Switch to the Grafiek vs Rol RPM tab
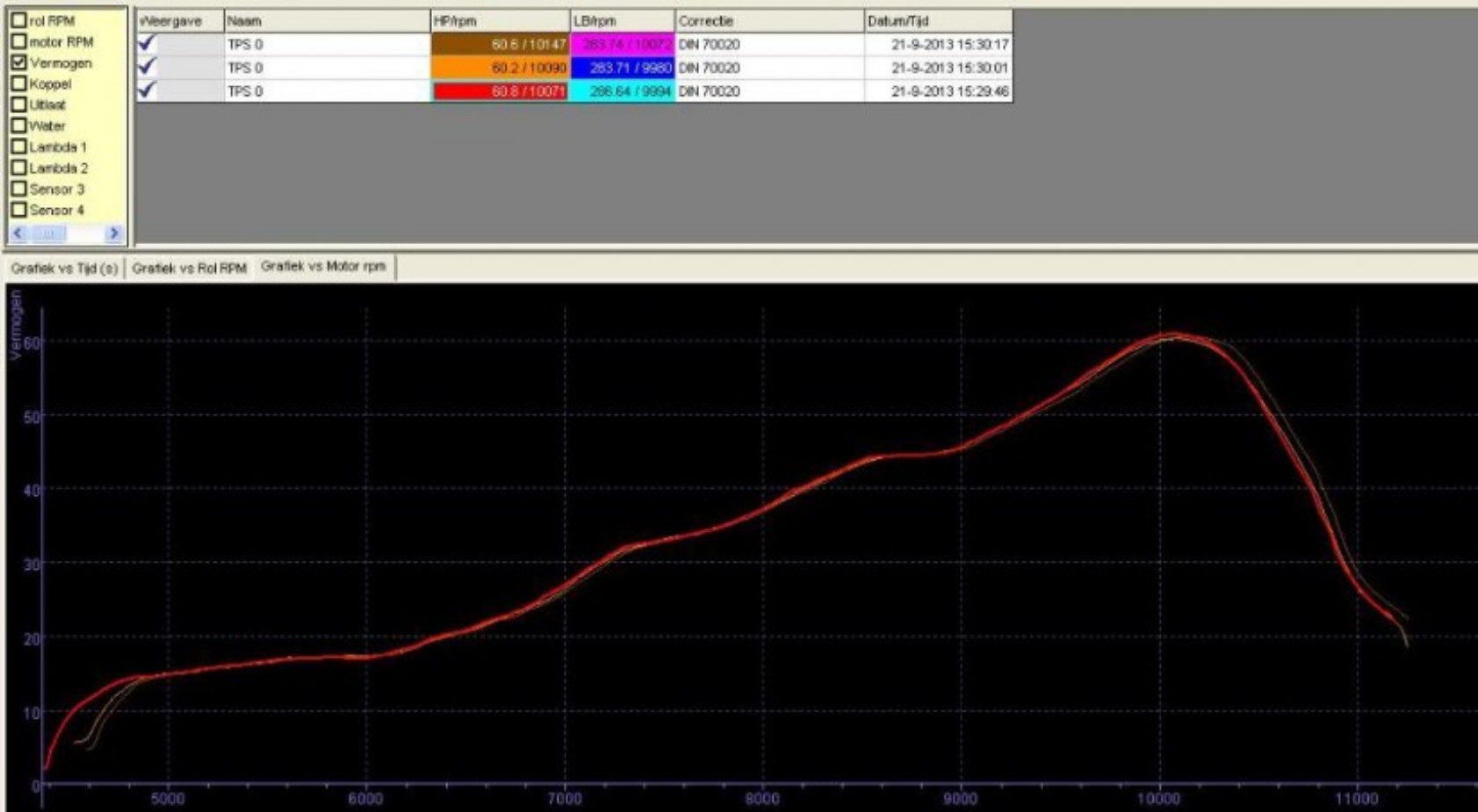The image size is (1478, 812). pos(189,268)
